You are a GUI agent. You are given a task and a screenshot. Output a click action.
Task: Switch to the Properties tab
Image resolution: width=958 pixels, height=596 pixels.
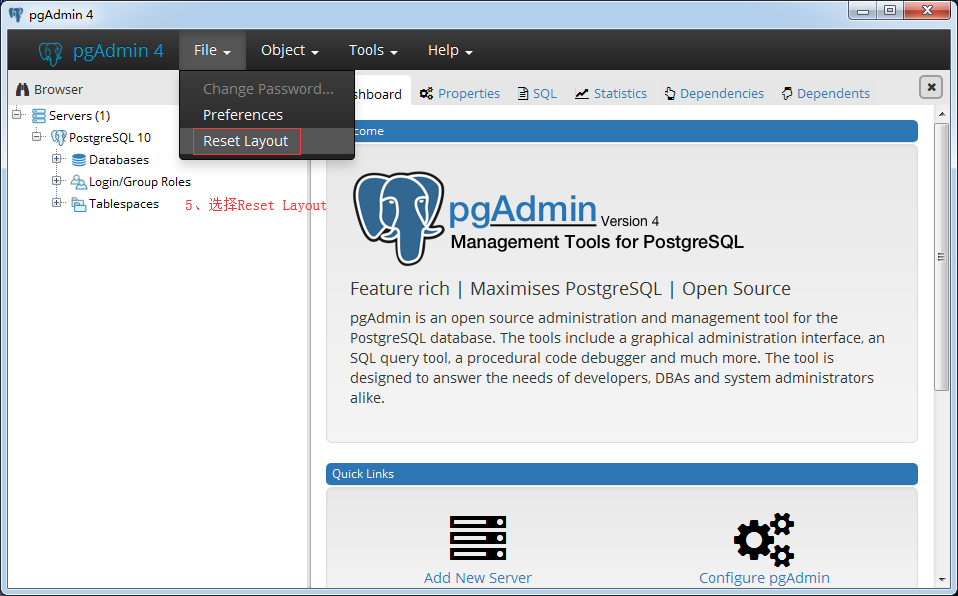[459, 94]
